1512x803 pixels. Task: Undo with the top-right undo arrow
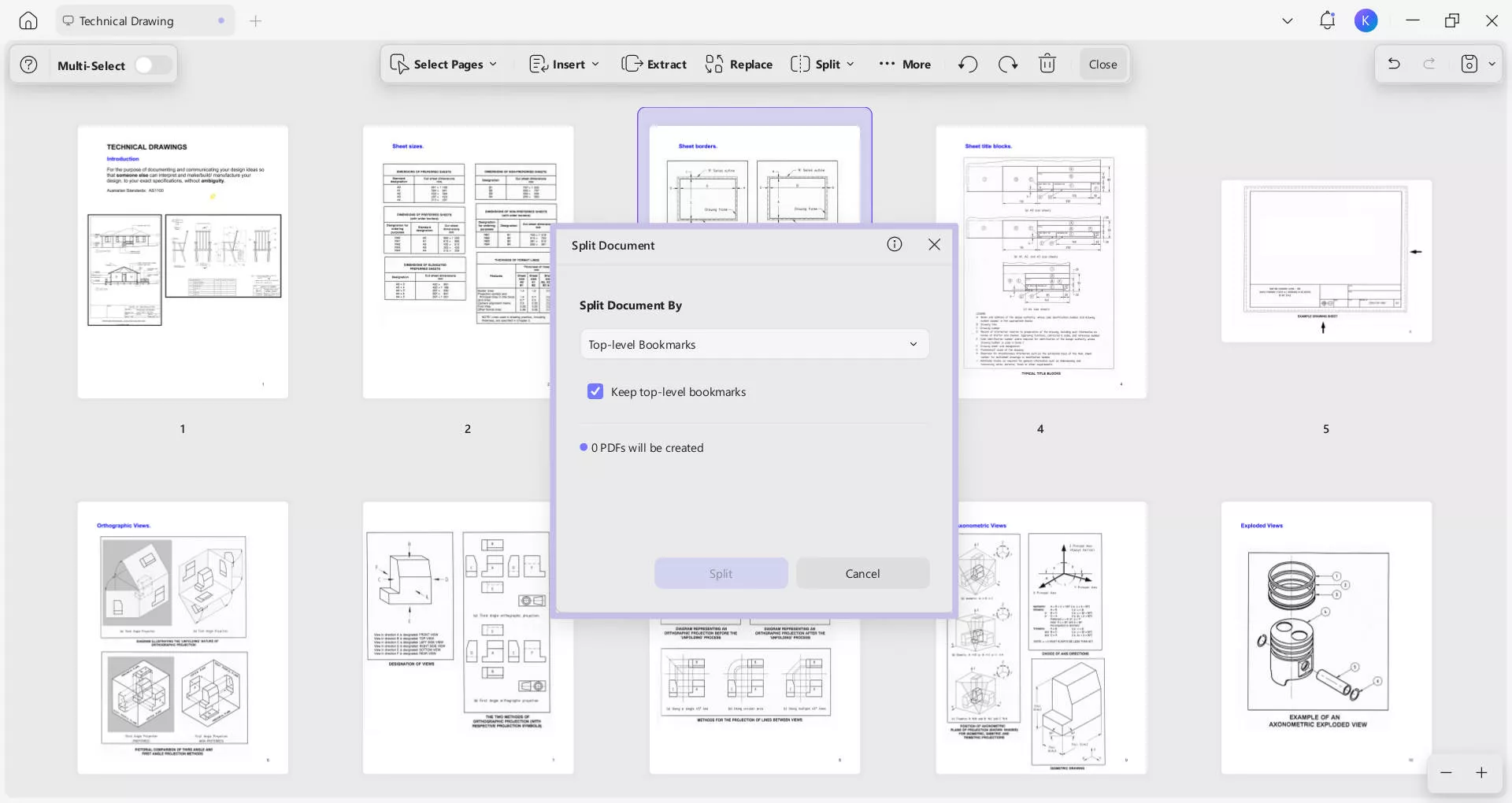[x=1394, y=64]
